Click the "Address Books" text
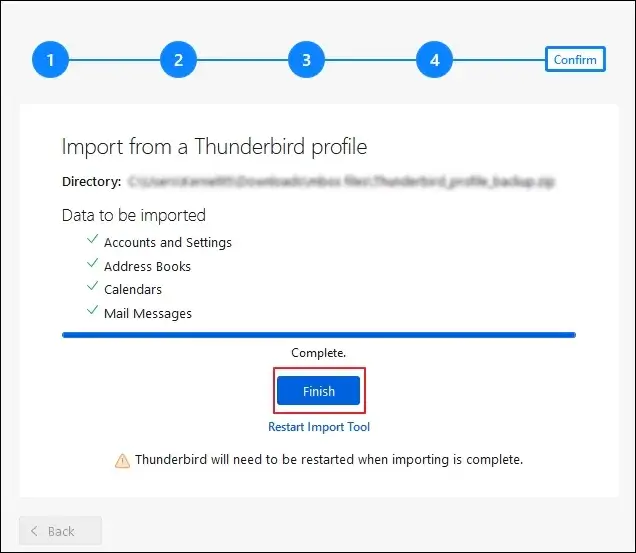 coord(147,266)
